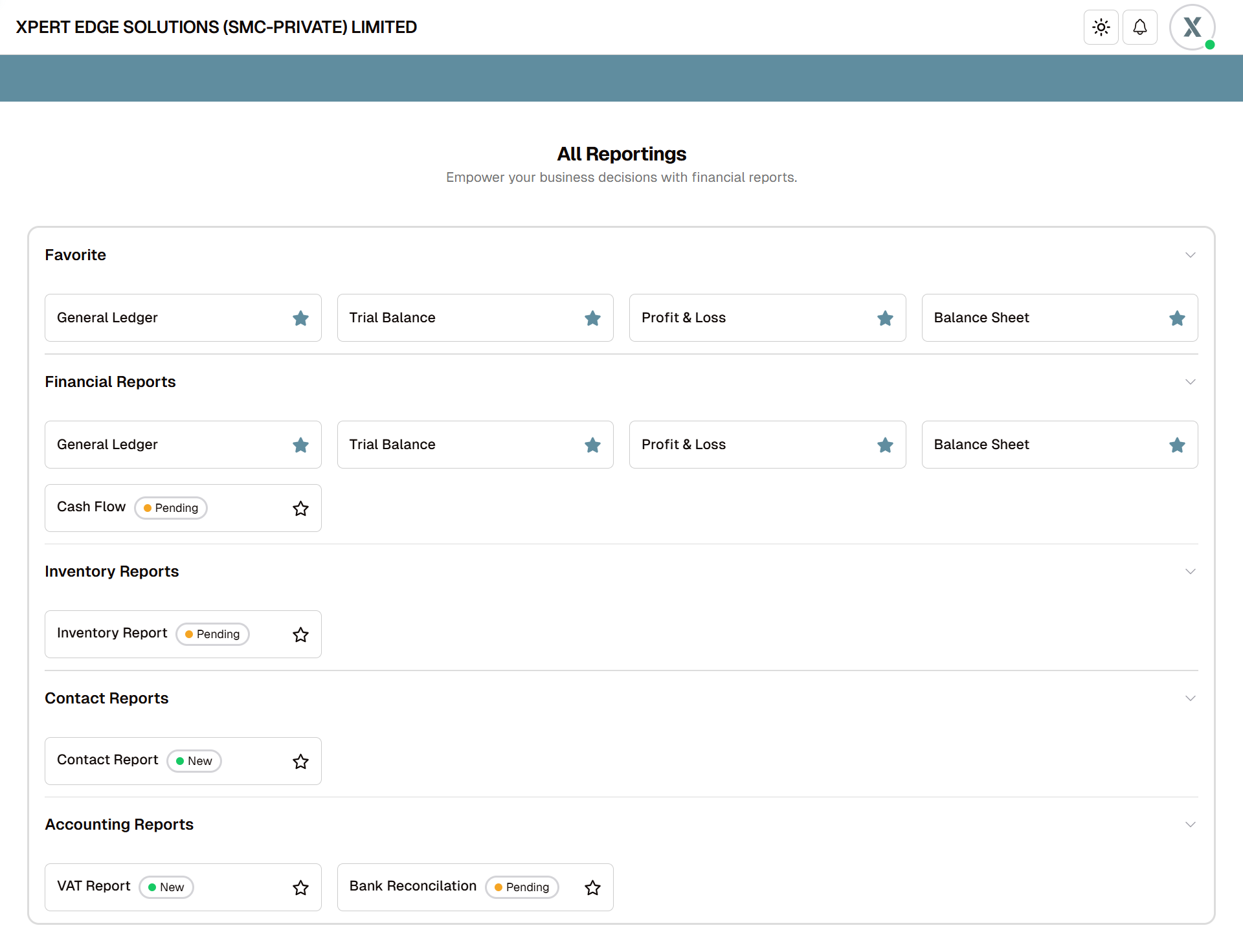Image resolution: width=1243 pixels, height=952 pixels.
Task: Open Balance Sheet under Financial Reports
Action: pyautogui.click(x=981, y=445)
